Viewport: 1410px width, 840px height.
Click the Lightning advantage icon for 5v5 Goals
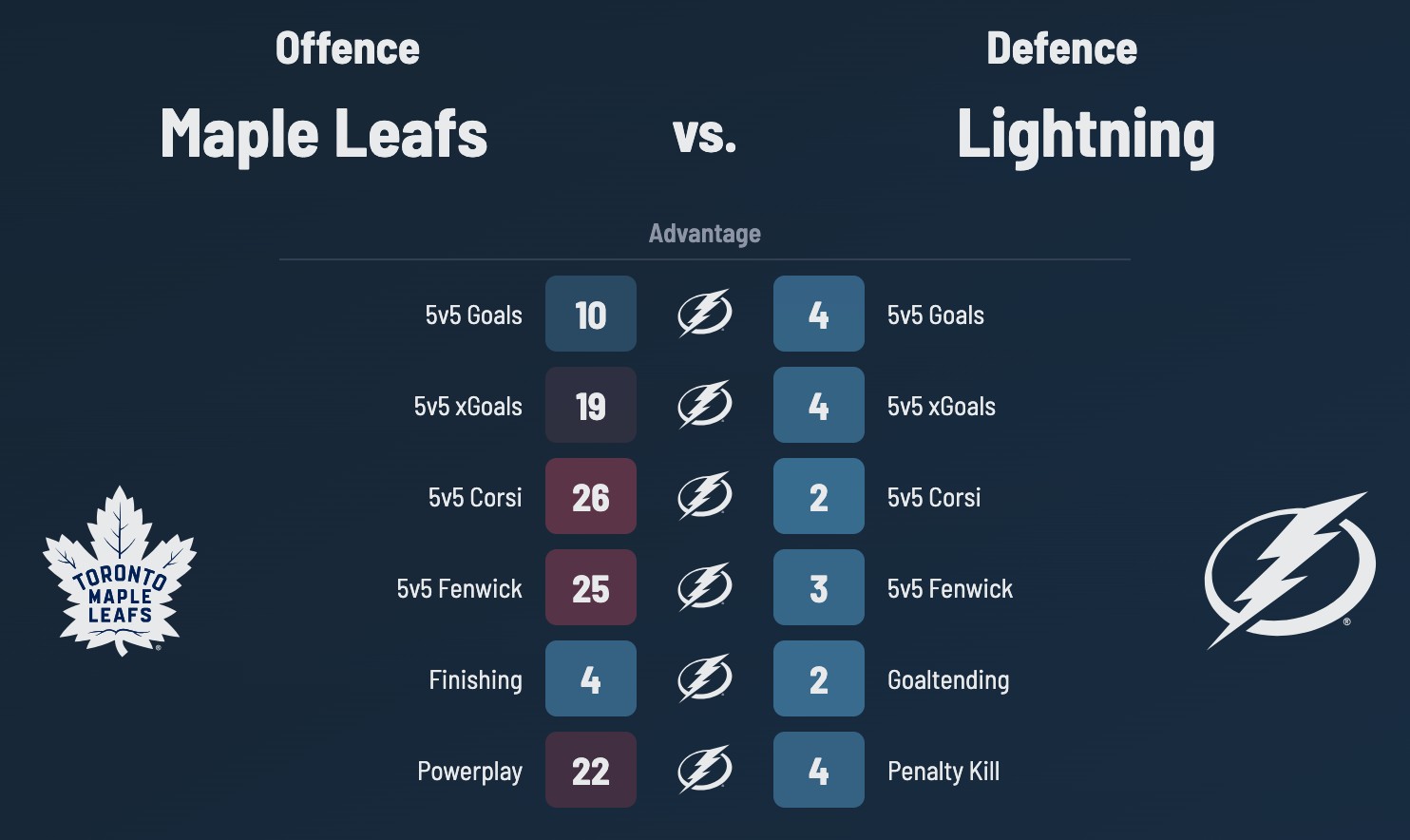(704, 314)
